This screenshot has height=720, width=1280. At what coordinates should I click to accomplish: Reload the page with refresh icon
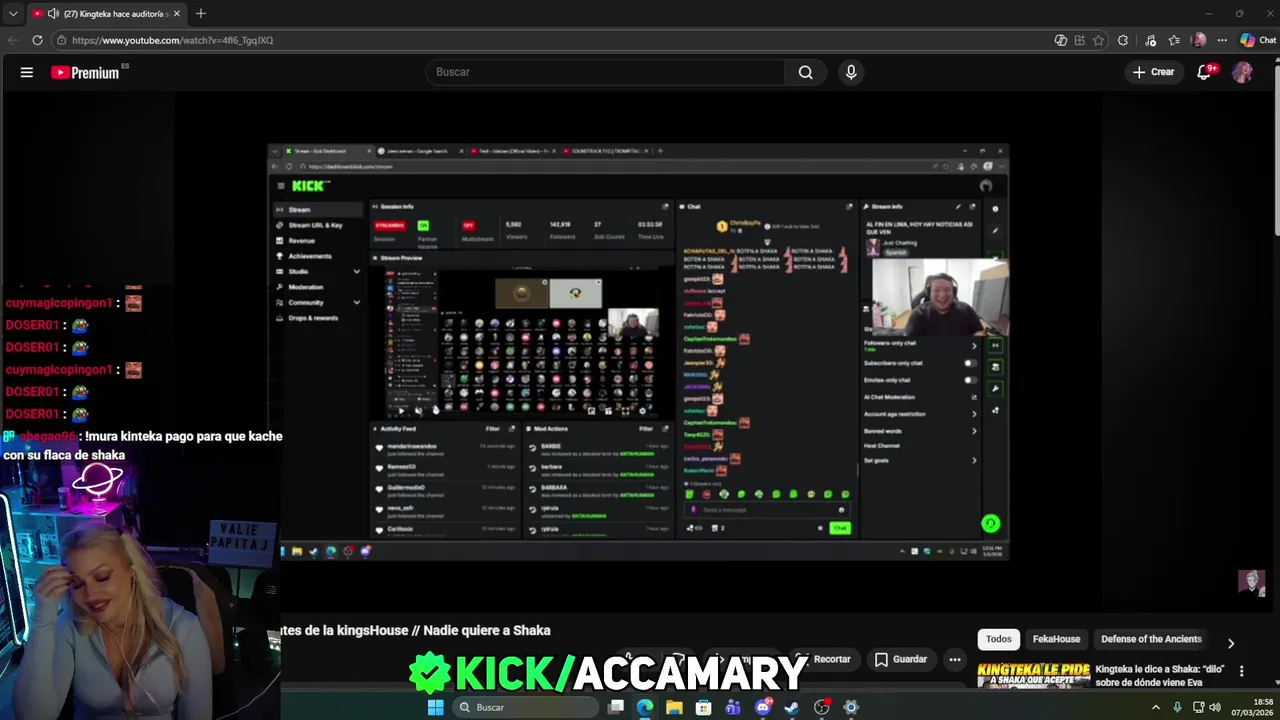[x=37, y=40]
